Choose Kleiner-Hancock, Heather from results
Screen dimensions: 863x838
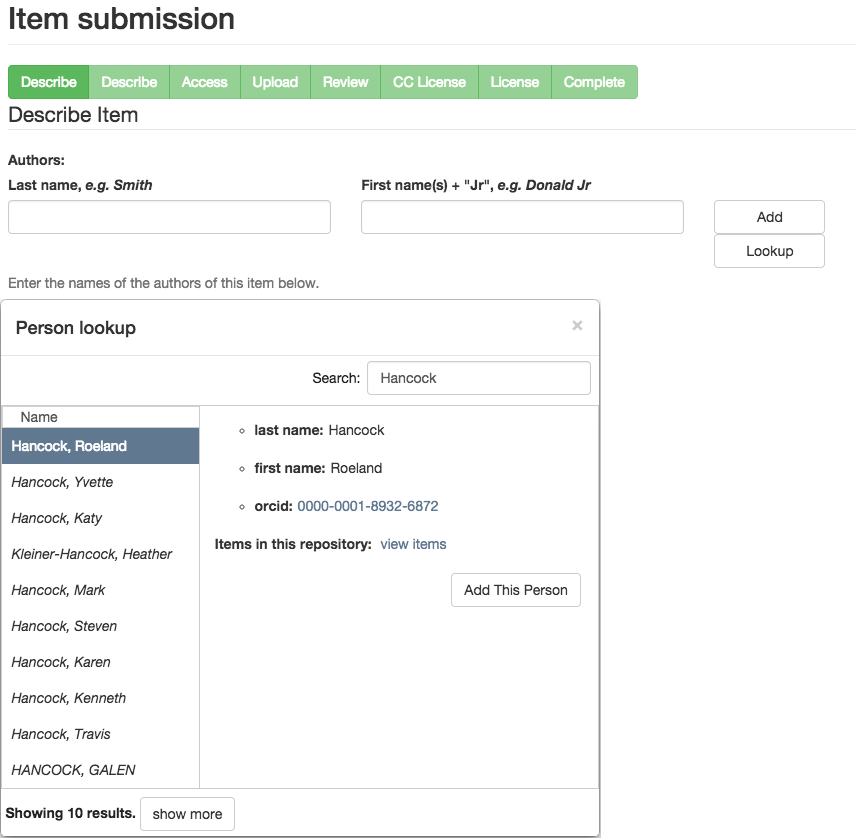click(x=91, y=554)
